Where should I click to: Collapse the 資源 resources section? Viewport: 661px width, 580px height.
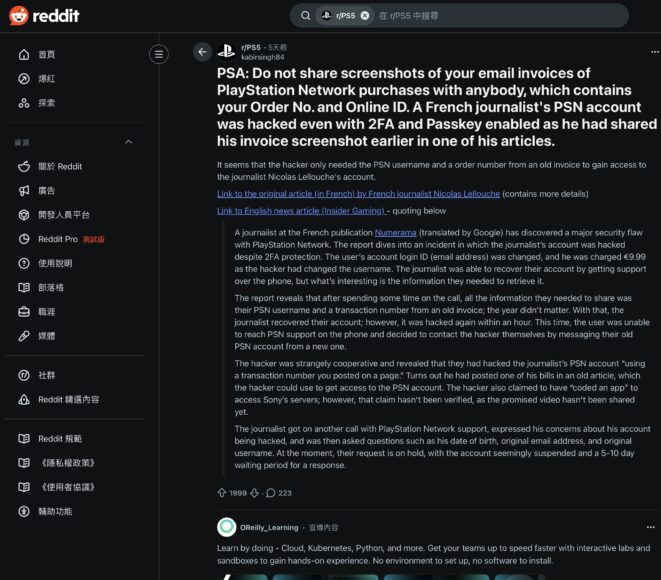(128, 143)
